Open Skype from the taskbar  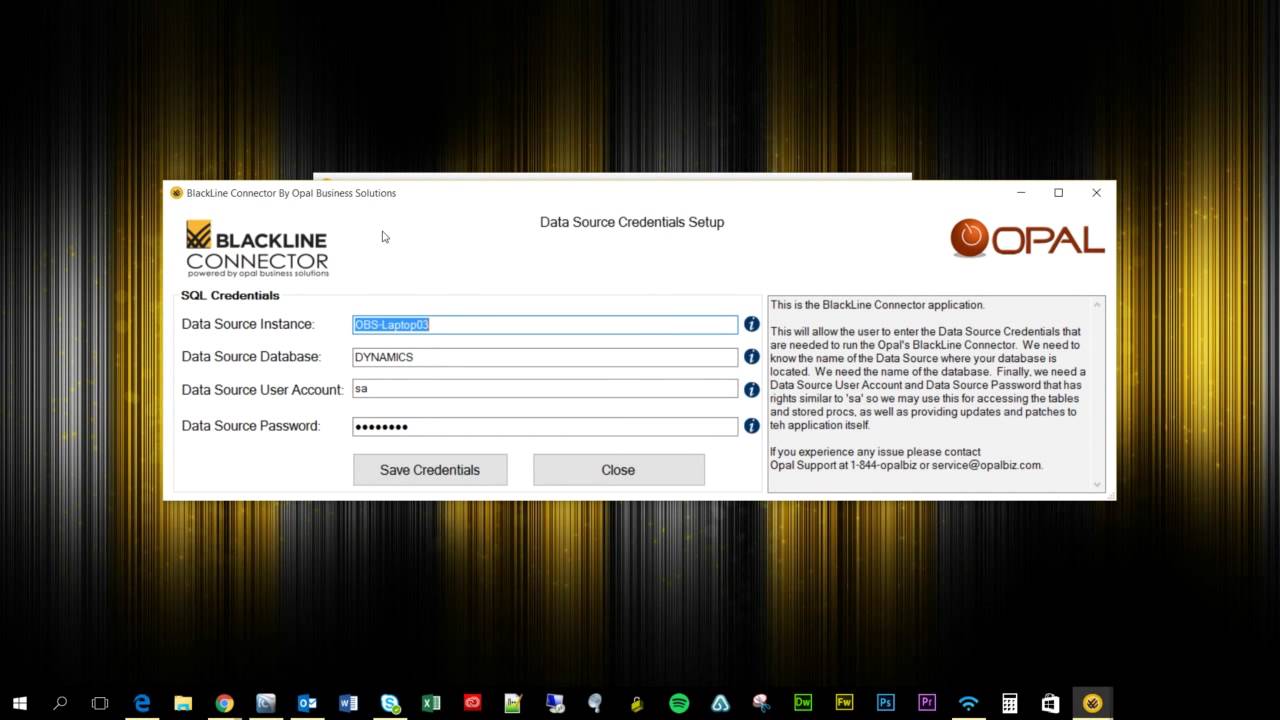[x=390, y=703]
